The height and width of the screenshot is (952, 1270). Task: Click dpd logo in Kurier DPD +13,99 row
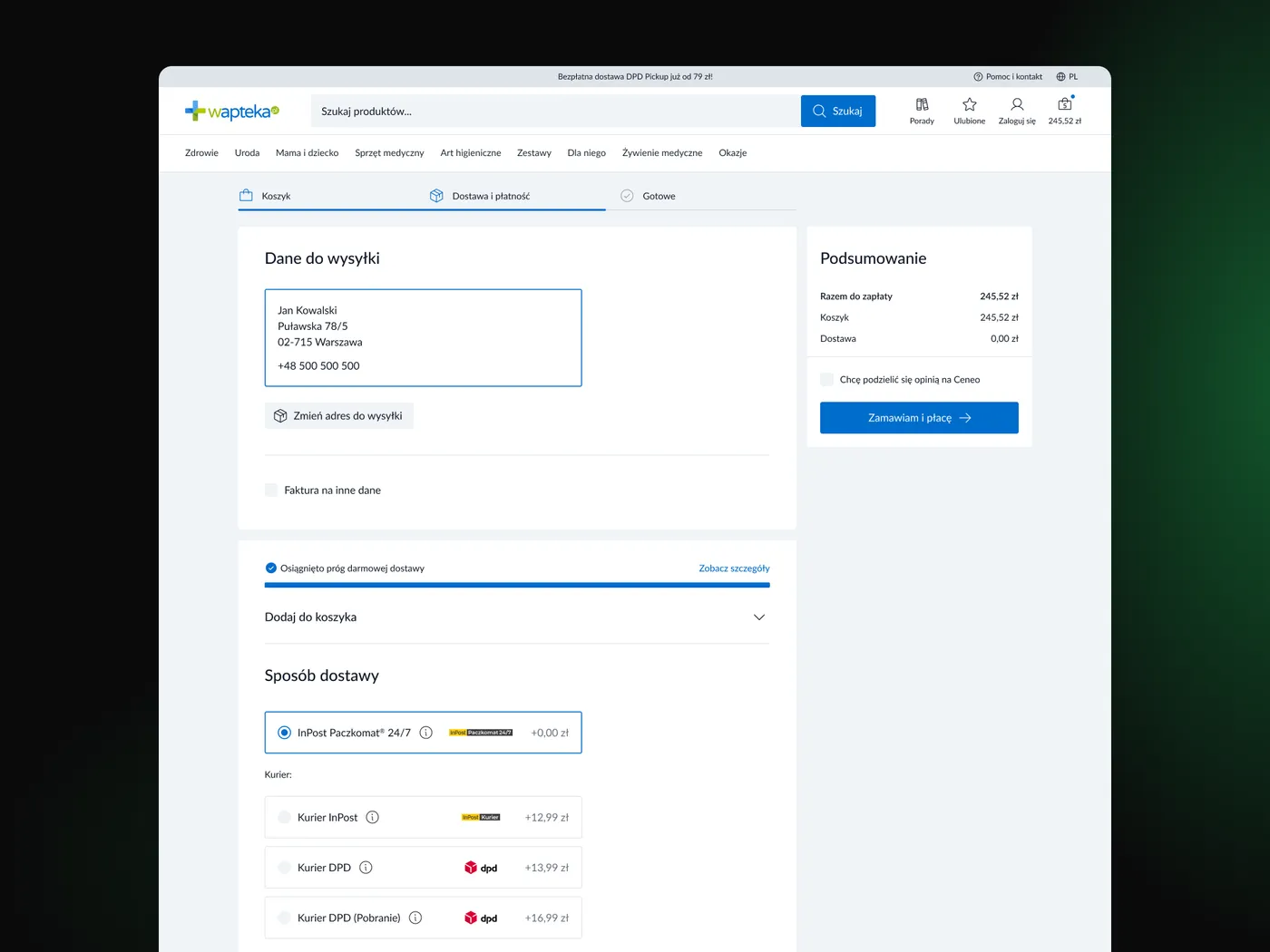pyautogui.click(x=481, y=868)
